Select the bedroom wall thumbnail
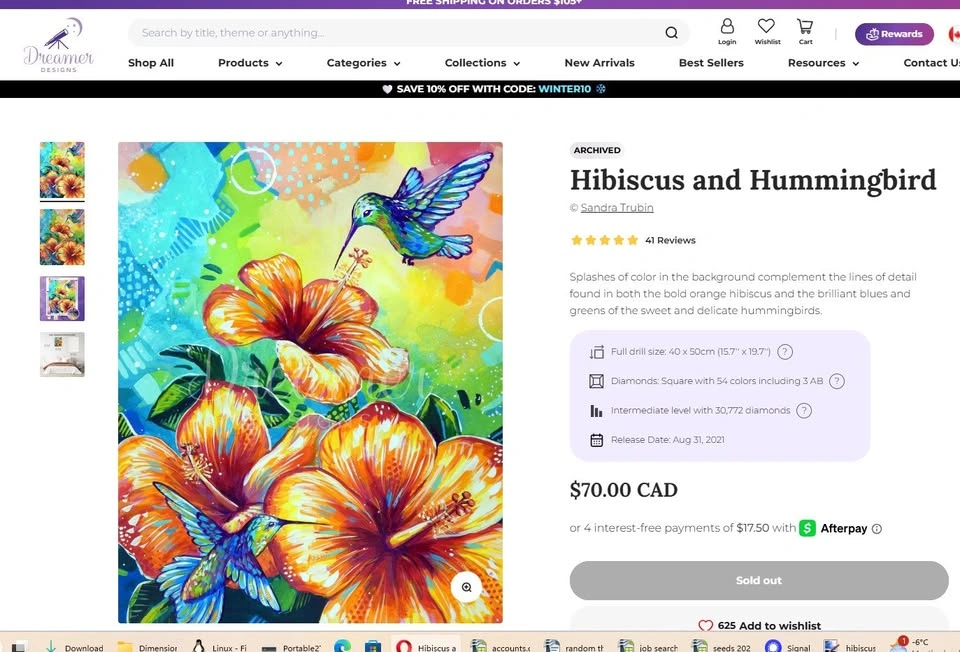Viewport: 960px width, 652px height. point(62,354)
